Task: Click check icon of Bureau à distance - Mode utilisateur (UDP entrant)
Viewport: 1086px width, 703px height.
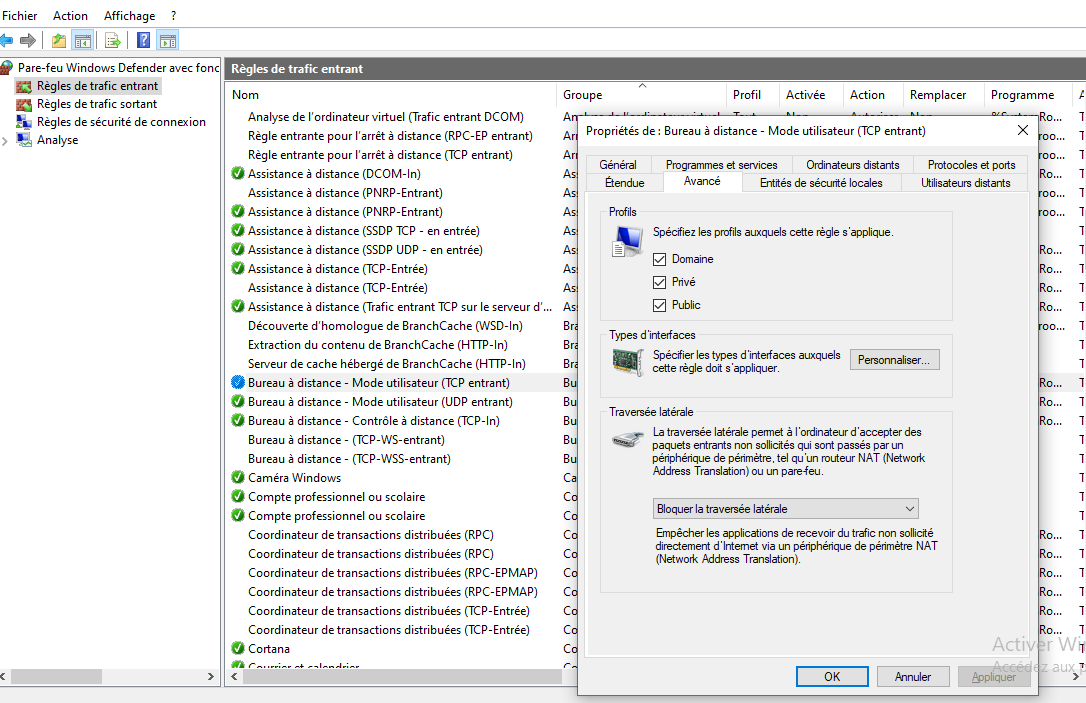Action: (238, 401)
